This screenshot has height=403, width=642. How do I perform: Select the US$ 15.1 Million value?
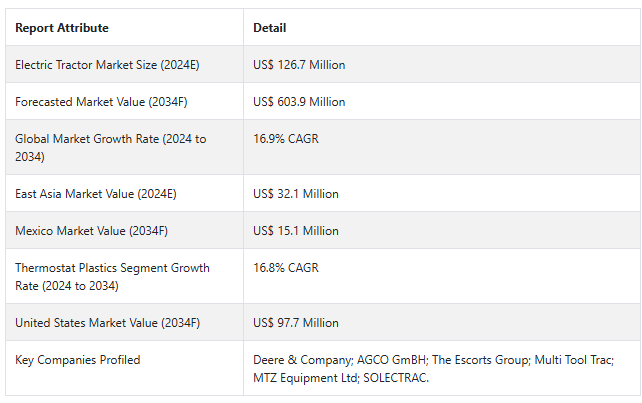click(296, 231)
